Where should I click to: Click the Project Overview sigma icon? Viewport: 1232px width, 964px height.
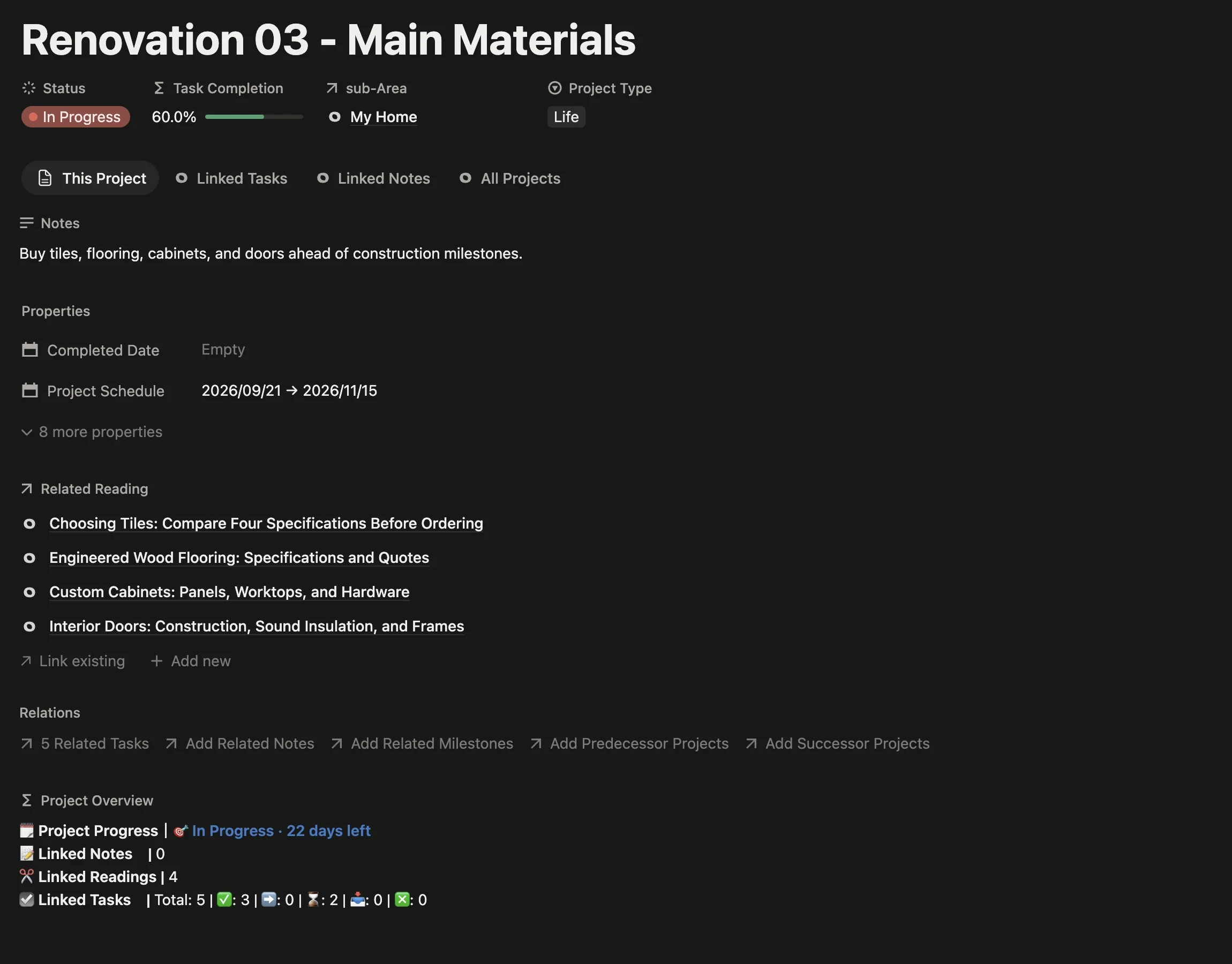pos(27,800)
